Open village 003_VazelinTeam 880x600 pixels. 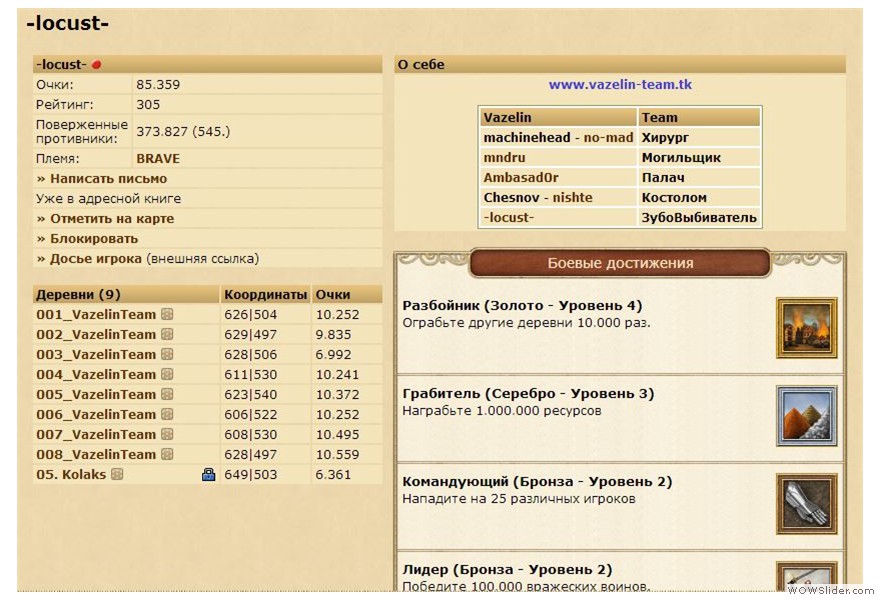pos(96,355)
